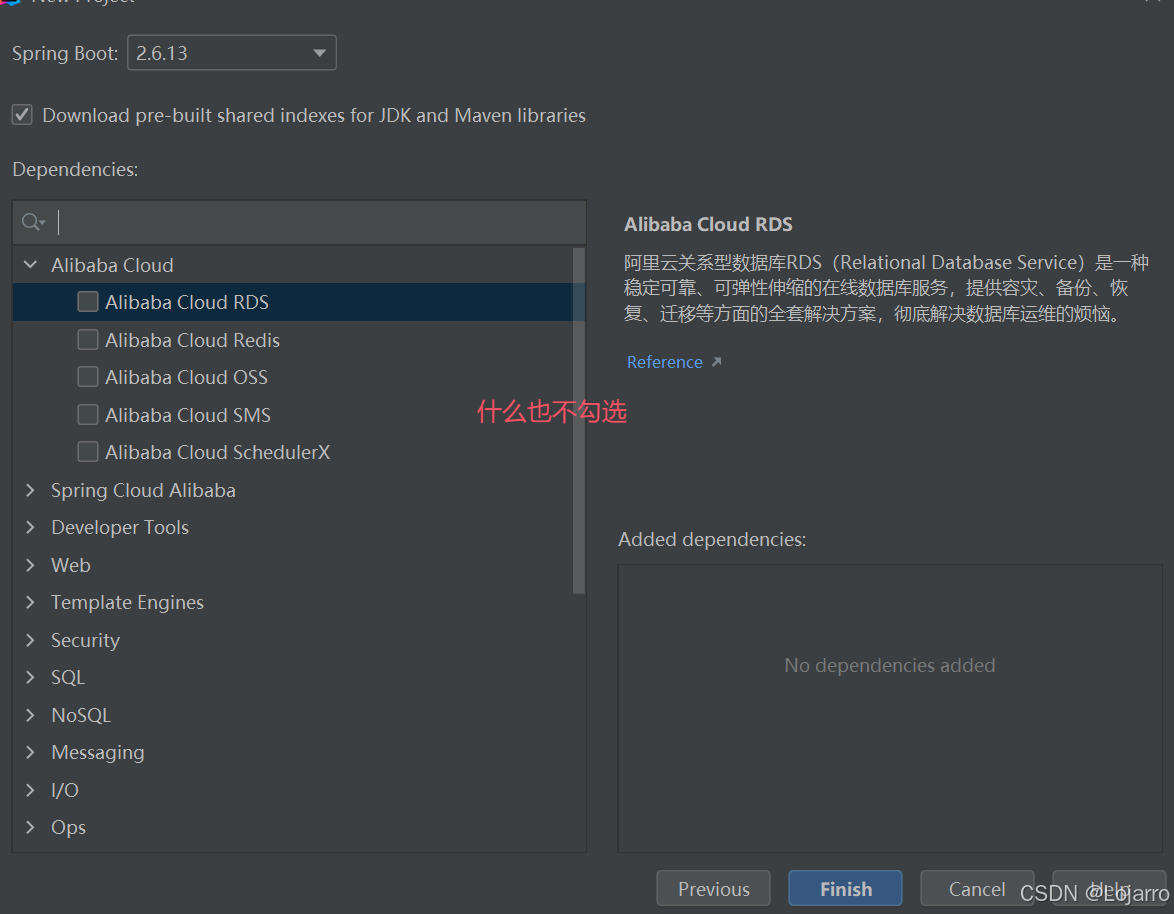The image size is (1174, 914).
Task: Click the dependencies list vertical scrollbar
Action: [579, 421]
